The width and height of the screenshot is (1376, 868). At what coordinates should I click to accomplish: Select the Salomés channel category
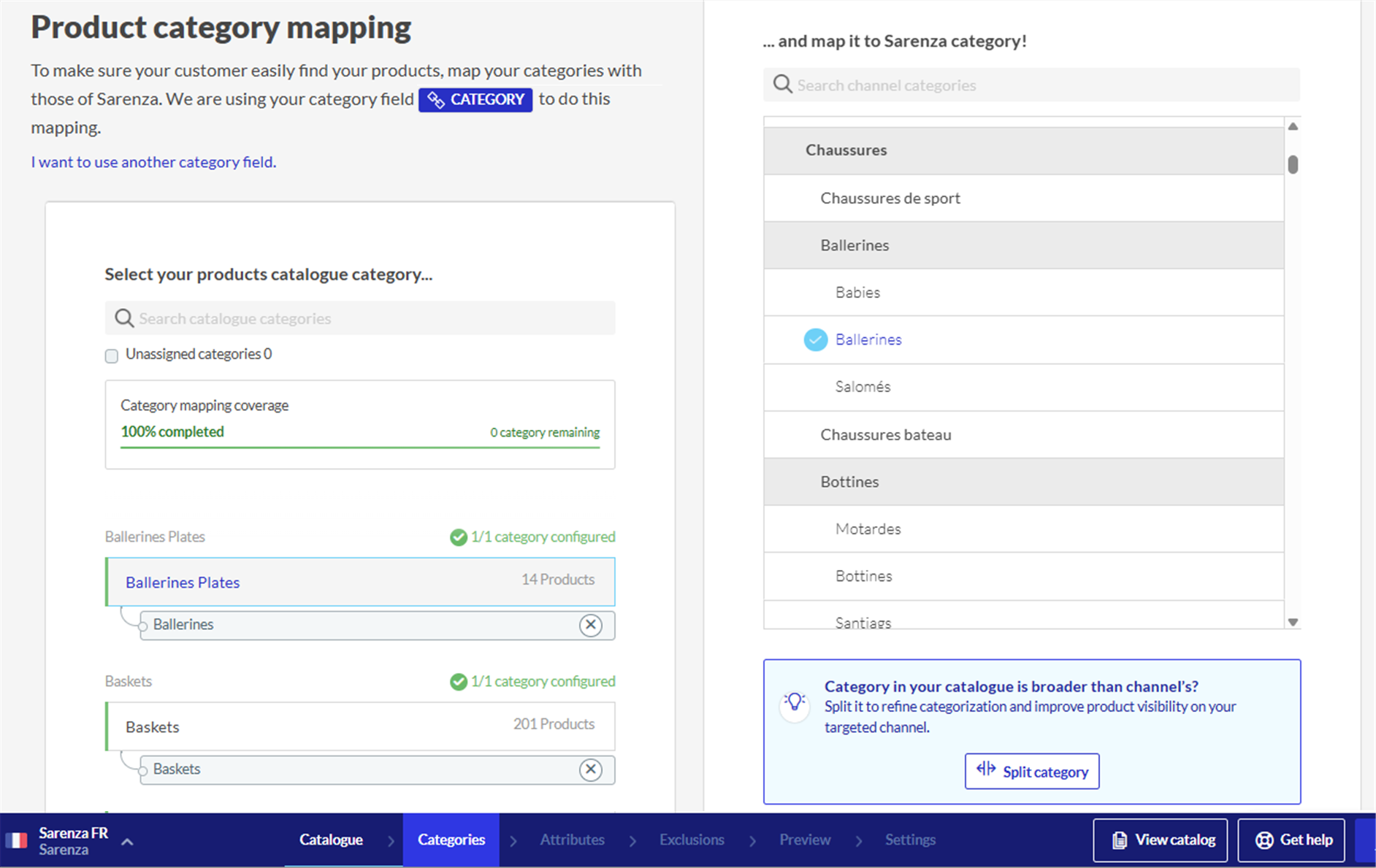click(863, 387)
